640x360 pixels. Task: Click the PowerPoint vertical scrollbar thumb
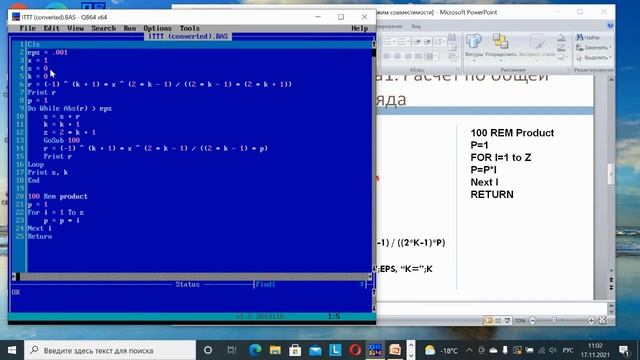(x=611, y=174)
